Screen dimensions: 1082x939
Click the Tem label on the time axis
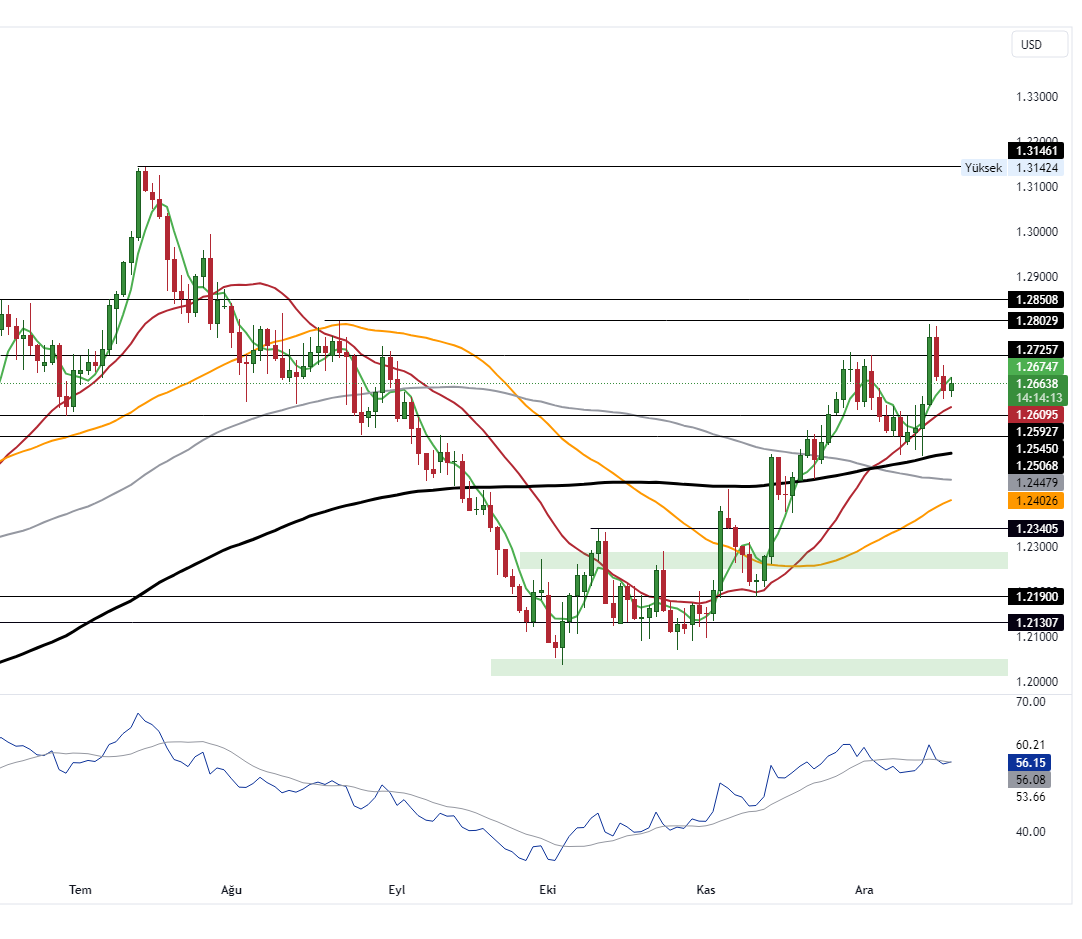click(x=79, y=889)
